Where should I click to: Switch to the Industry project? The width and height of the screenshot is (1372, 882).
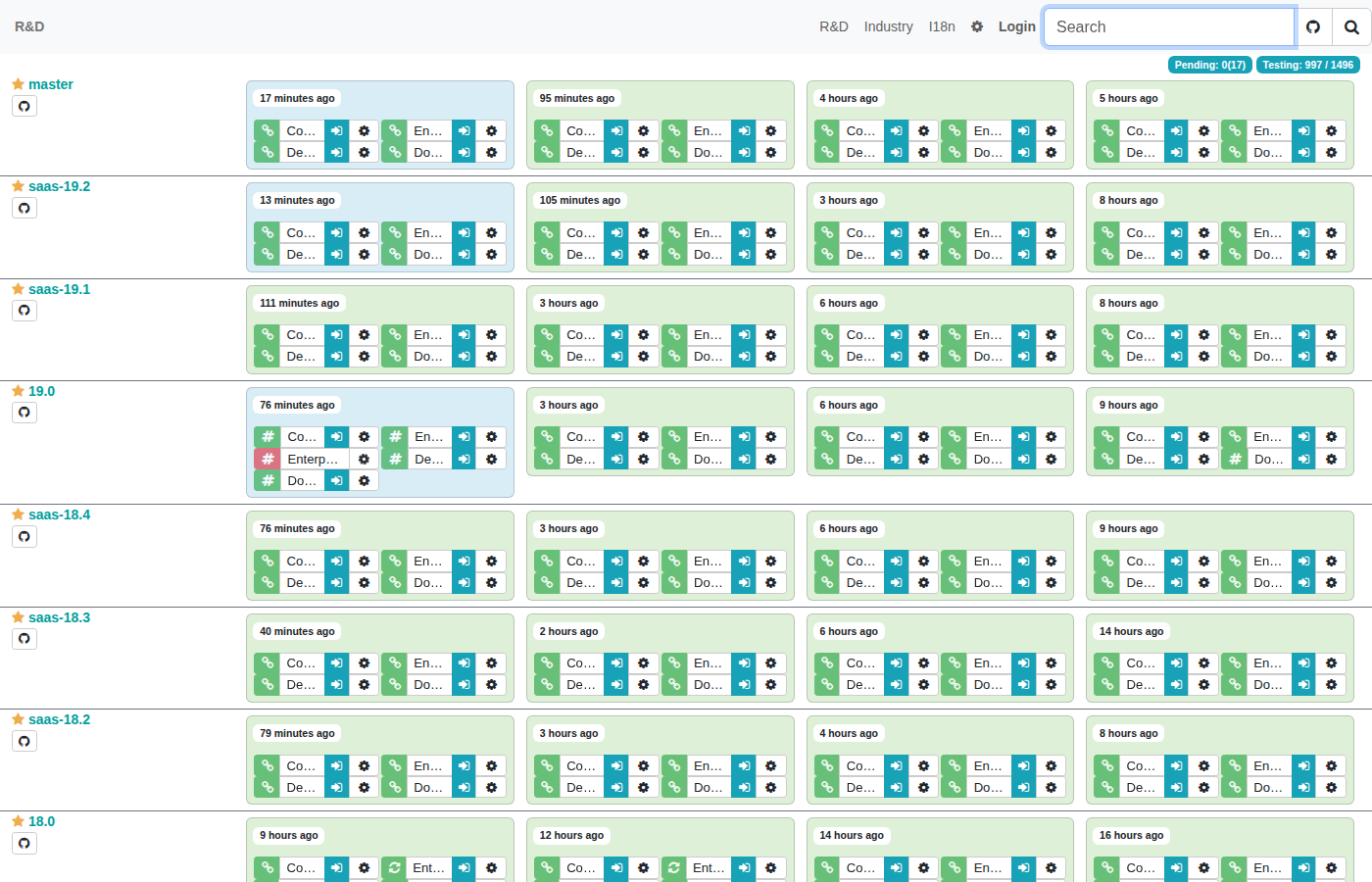tap(888, 26)
